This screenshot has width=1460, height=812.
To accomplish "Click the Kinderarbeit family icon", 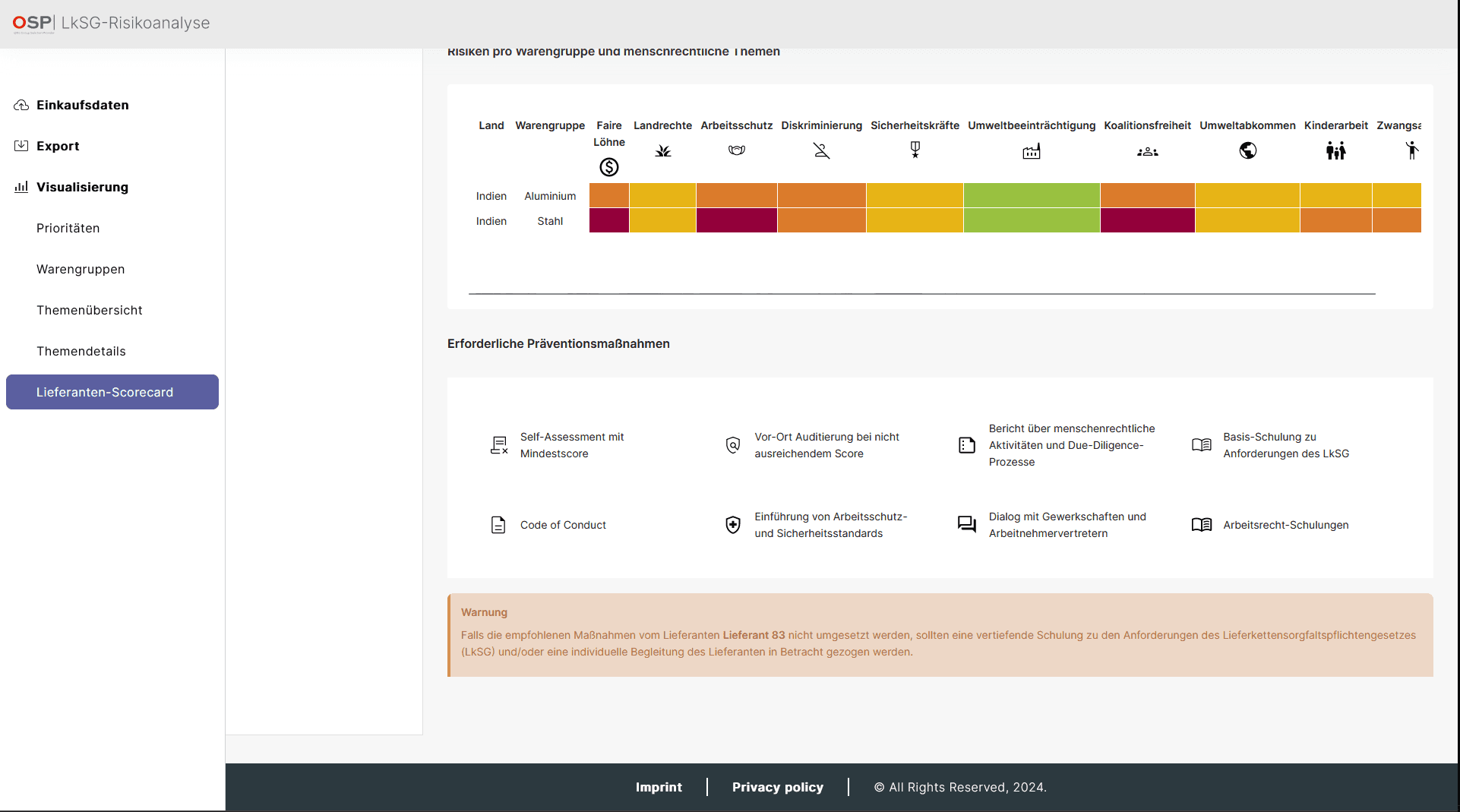I will (x=1336, y=150).
